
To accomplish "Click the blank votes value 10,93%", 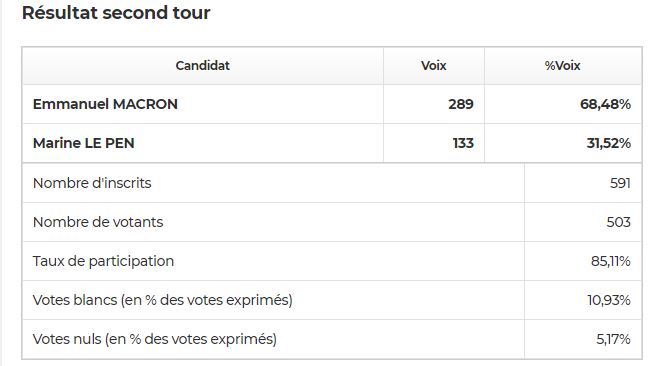I will (609, 300).
